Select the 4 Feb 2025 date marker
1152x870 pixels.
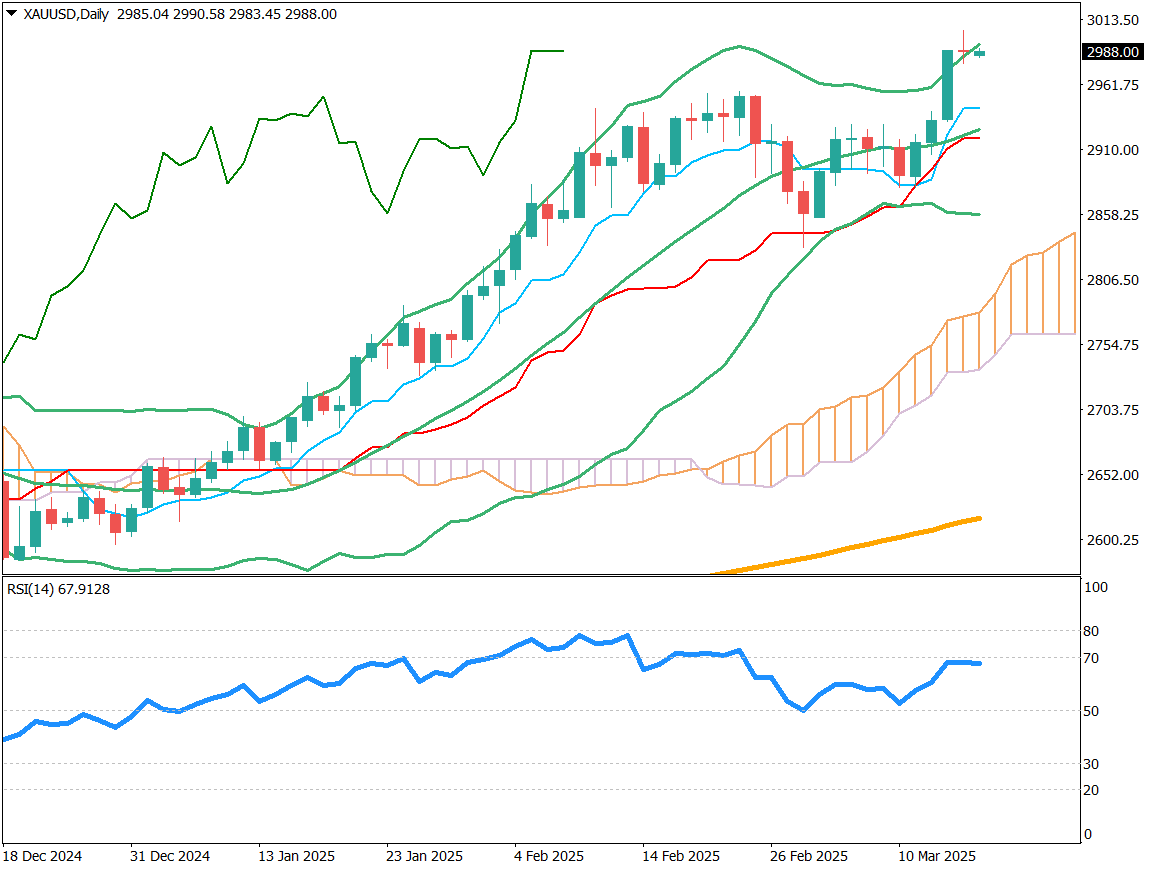547,857
